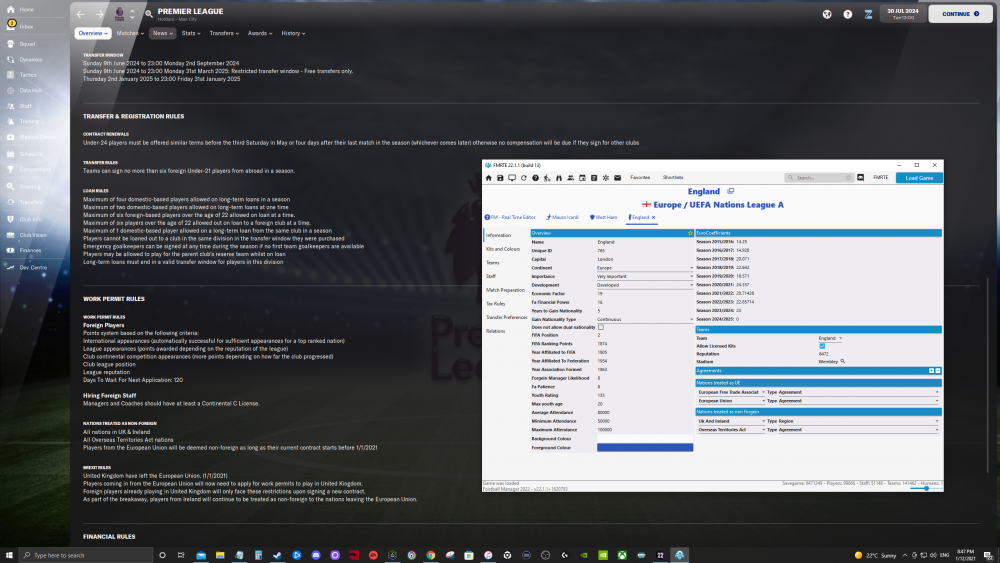Viewport: 1000px width, 563px height.
Task: Click the FMRTE notes list icon
Action: (x=594, y=178)
